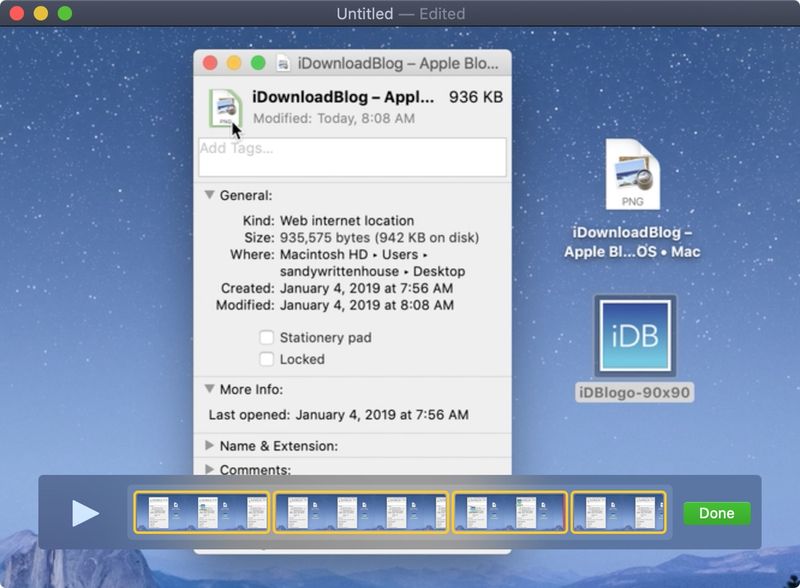Screen dimensions: 800x588
Task: Minimize the Get Info window with yellow button
Action: [x=234, y=63]
